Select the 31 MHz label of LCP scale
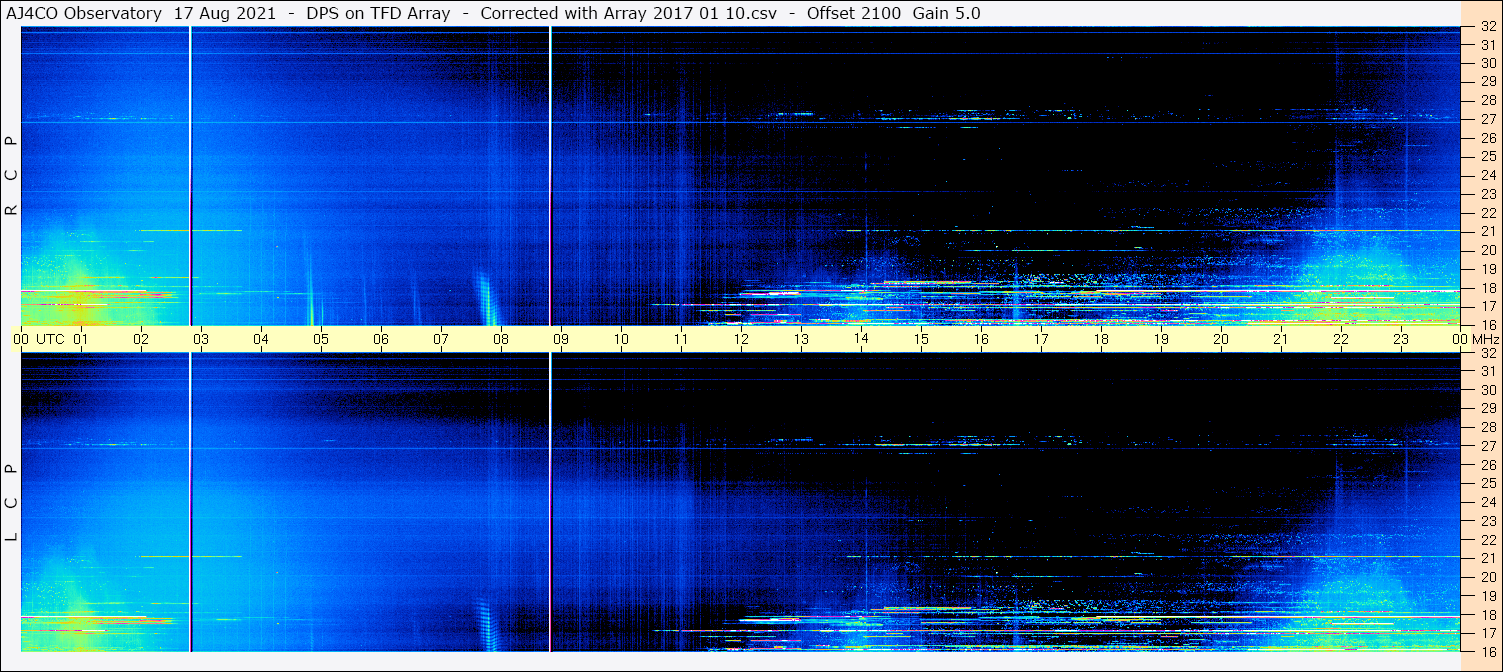The width and height of the screenshot is (1503, 672). [1488, 371]
